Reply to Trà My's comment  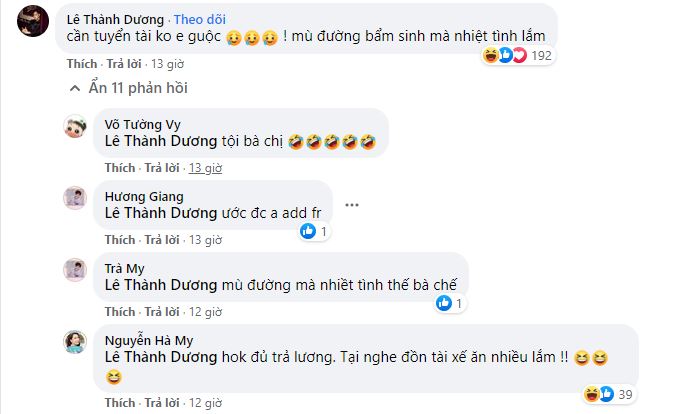click(164, 311)
